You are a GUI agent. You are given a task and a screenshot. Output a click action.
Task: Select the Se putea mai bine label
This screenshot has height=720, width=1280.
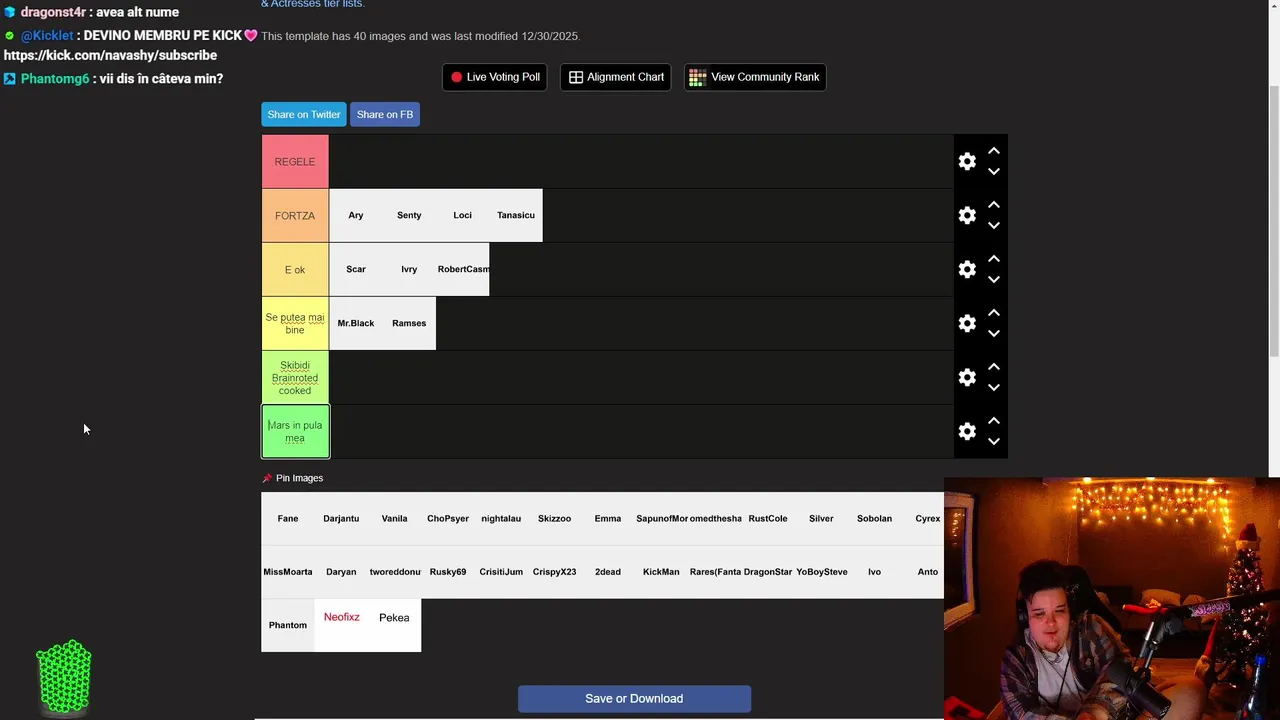click(x=295, y=323)
